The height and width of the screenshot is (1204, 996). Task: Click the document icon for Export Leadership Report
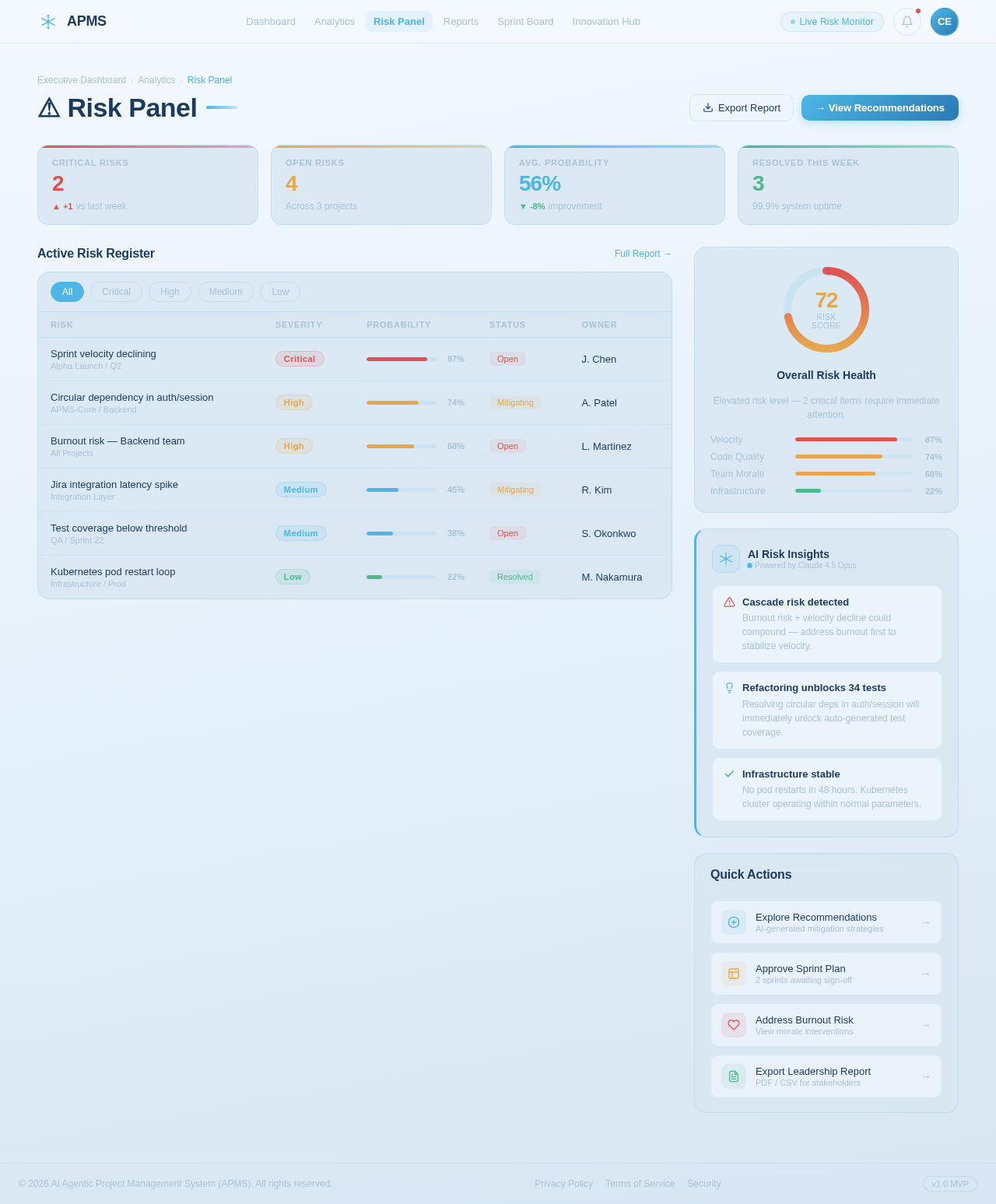(733, 1076)
